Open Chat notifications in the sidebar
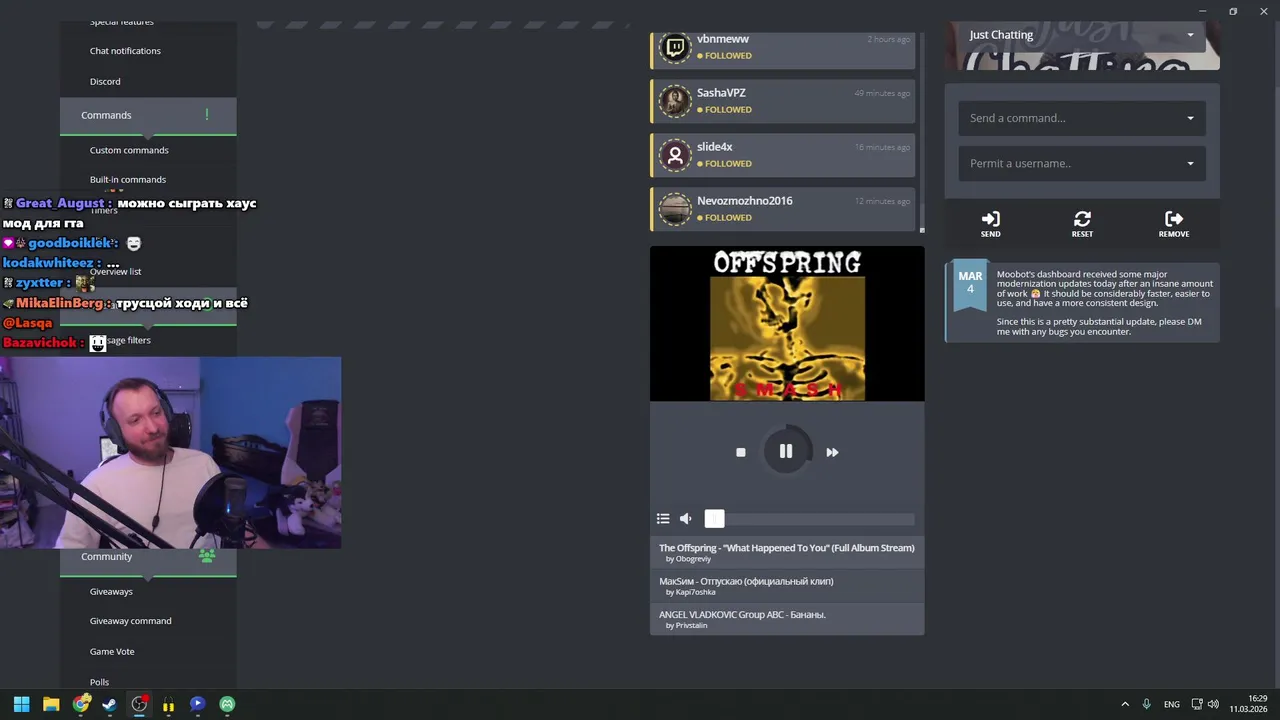This screenshot has width=1280, height=720. pos(125,51)
